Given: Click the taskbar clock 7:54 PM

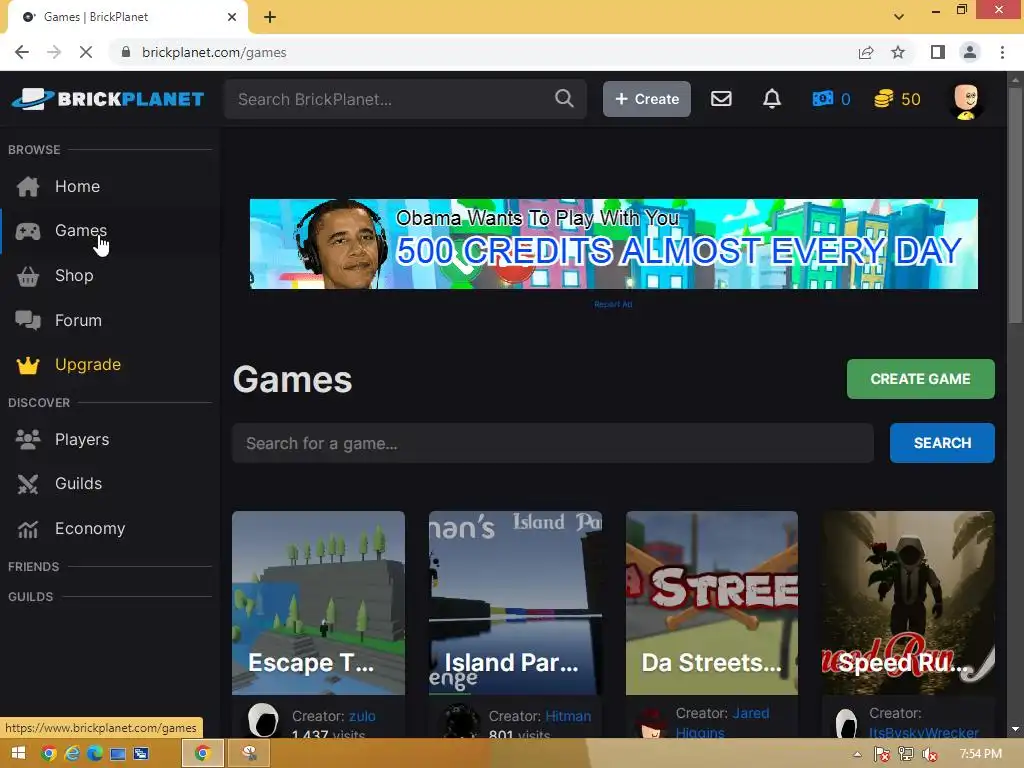Looking at the screenshot, I should 980,754.
